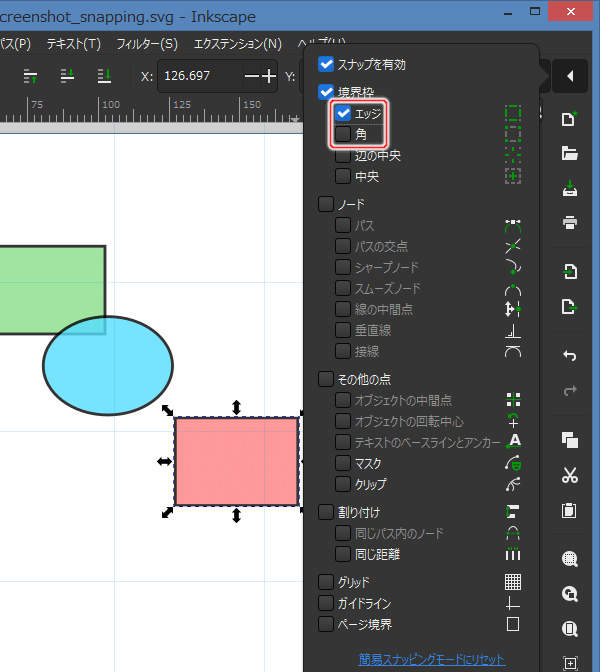The height and width of the screenshot is (672, 600).
Task: Click the Print icon
Action: [570, 222]
